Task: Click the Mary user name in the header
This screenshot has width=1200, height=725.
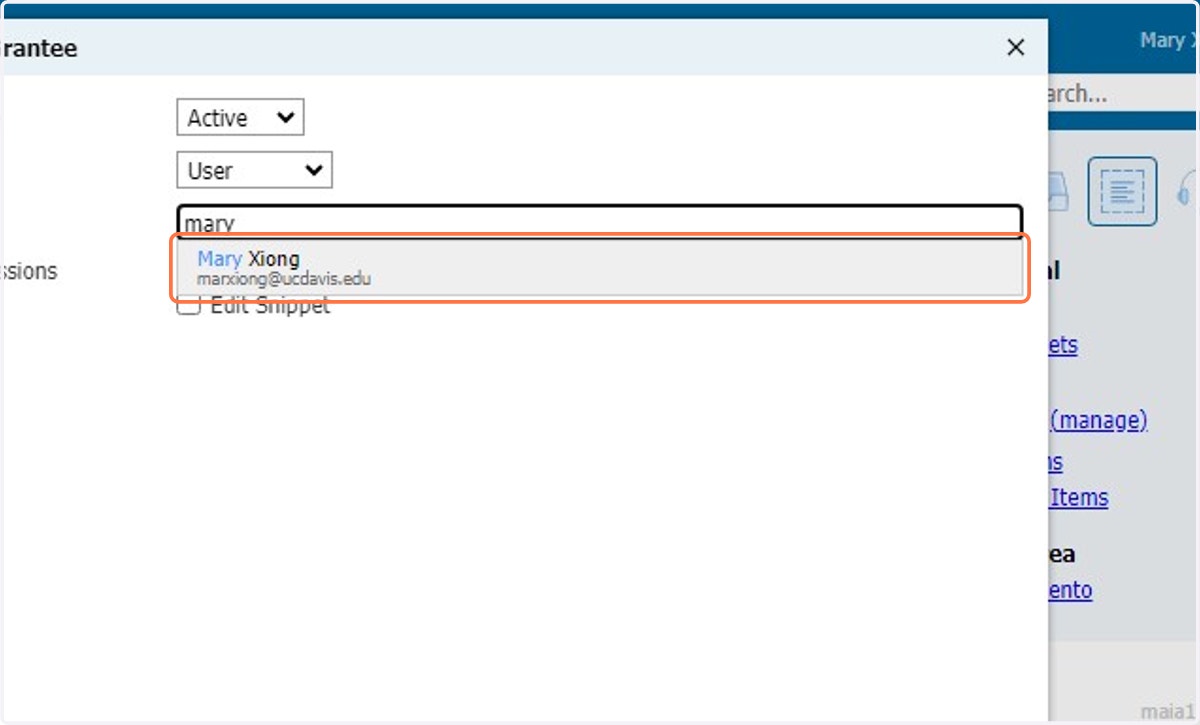Action: click(x=1169, y=40)
